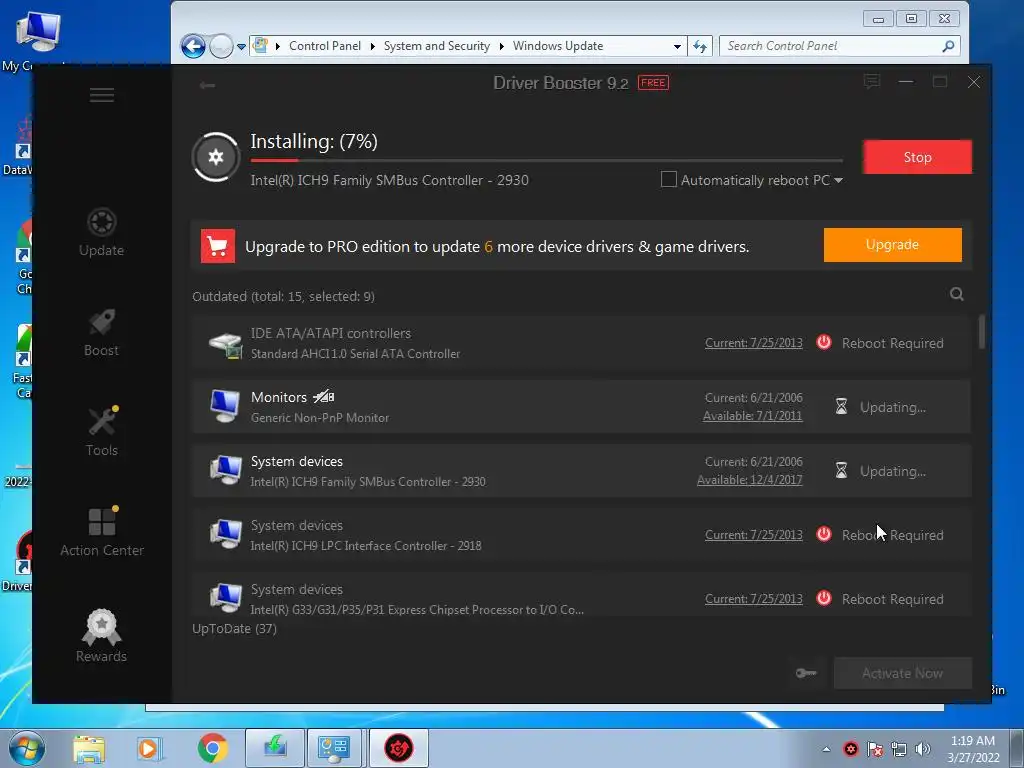The width and height of the screenshot is (1024, 768).
Task: Open the Update section in sidebar
Action: point(101,232)
